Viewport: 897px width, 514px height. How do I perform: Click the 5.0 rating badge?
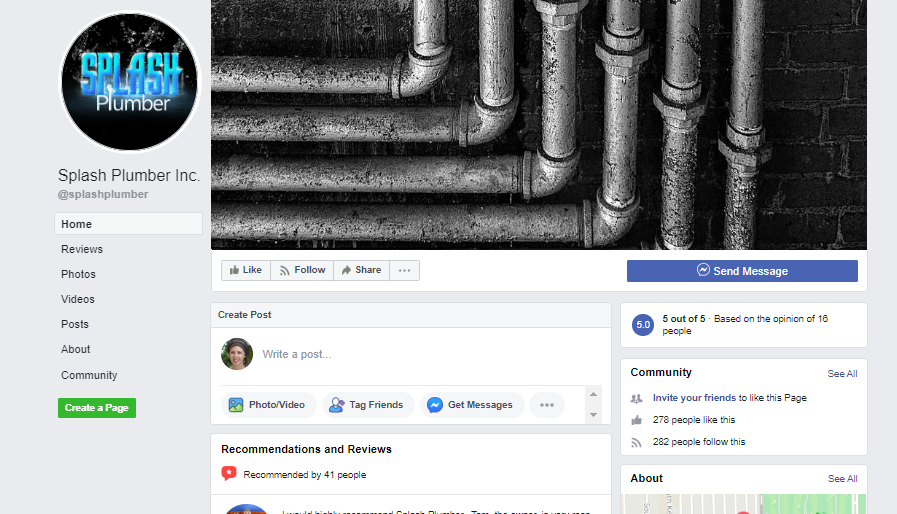click(643, 325)
